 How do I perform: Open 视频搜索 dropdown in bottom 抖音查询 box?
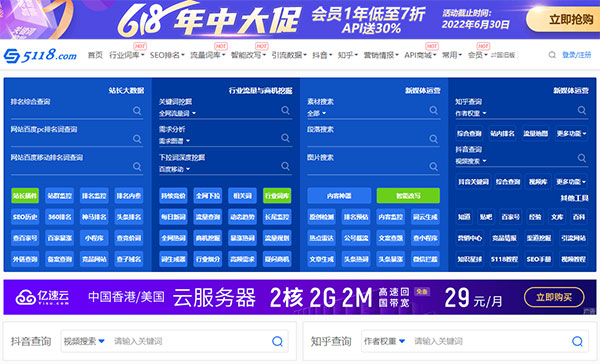click(x=84, y=341)
